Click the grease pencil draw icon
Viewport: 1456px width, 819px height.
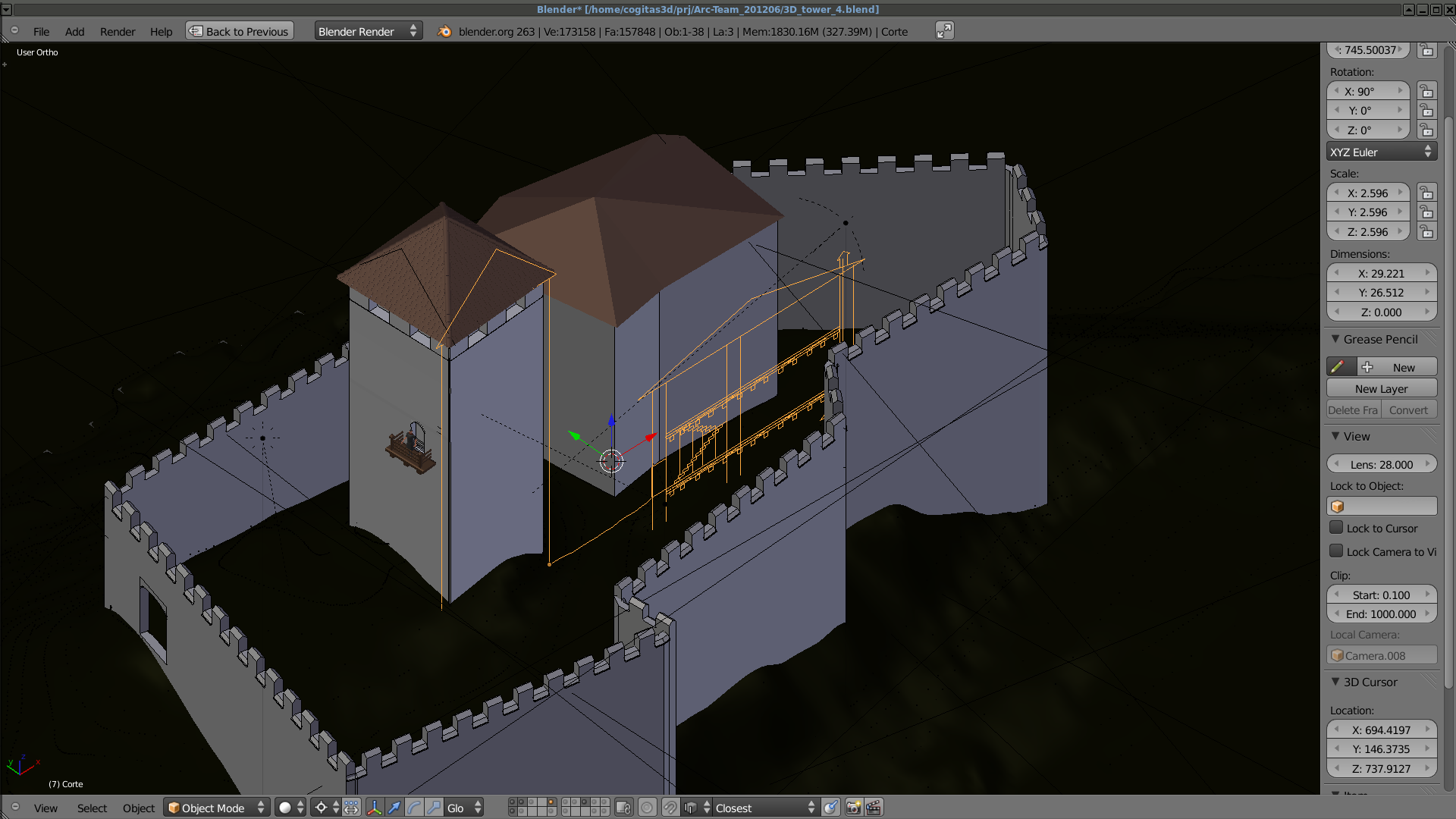coord(1338,367)
